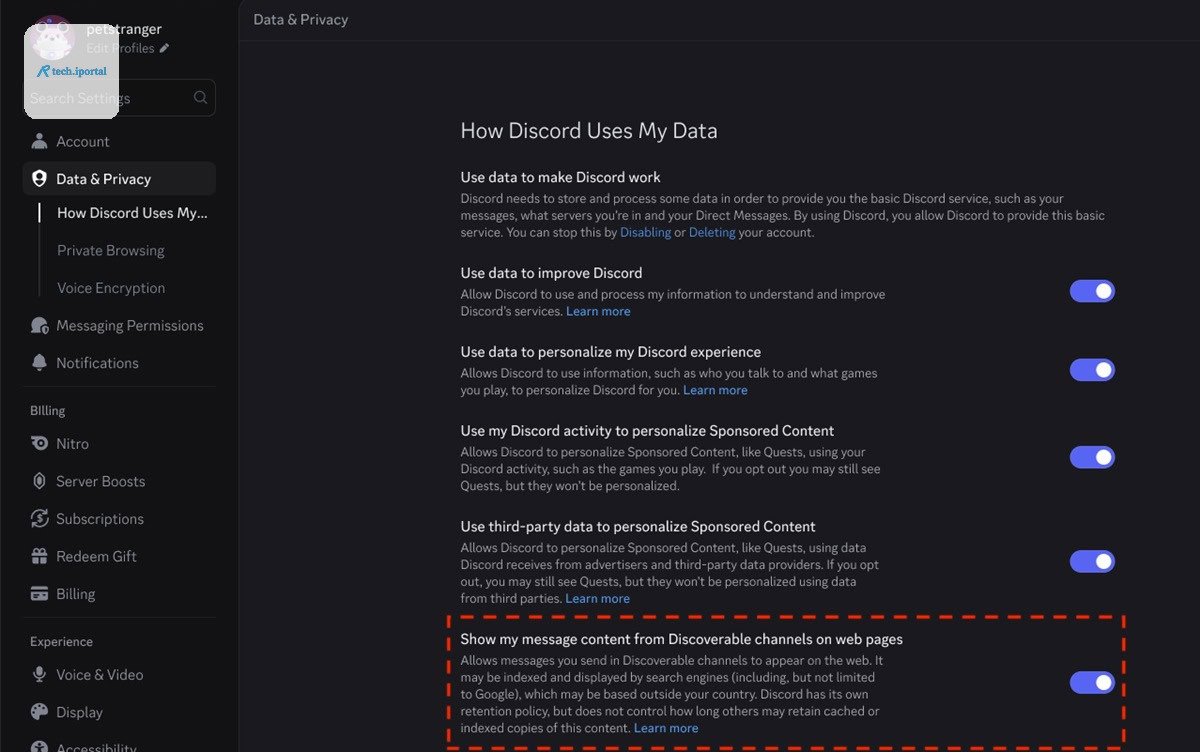Image resolution: width=1200 pixels, height=752 pixels.
Task: Click the Voice & Video microphone icon
Action: pos(39,675)
